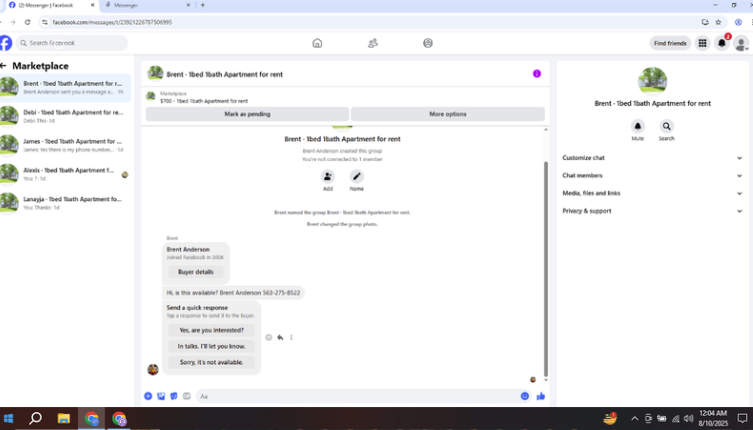The width and height of the screenshot is (753, 430).
Task: Click Find friends button
Action: tap(670, 43)
